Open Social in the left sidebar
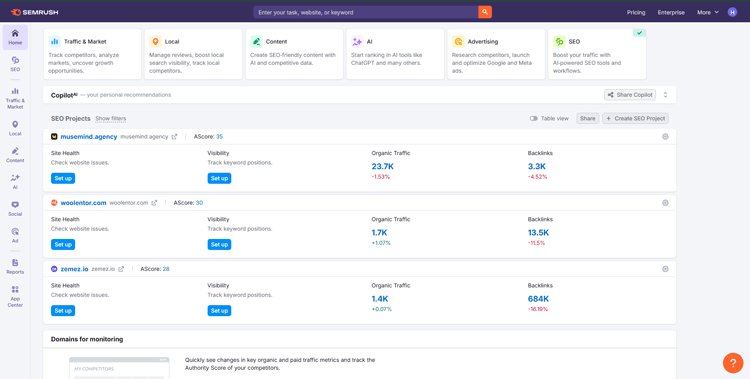750x379 pixels. (x=15, y=209)
